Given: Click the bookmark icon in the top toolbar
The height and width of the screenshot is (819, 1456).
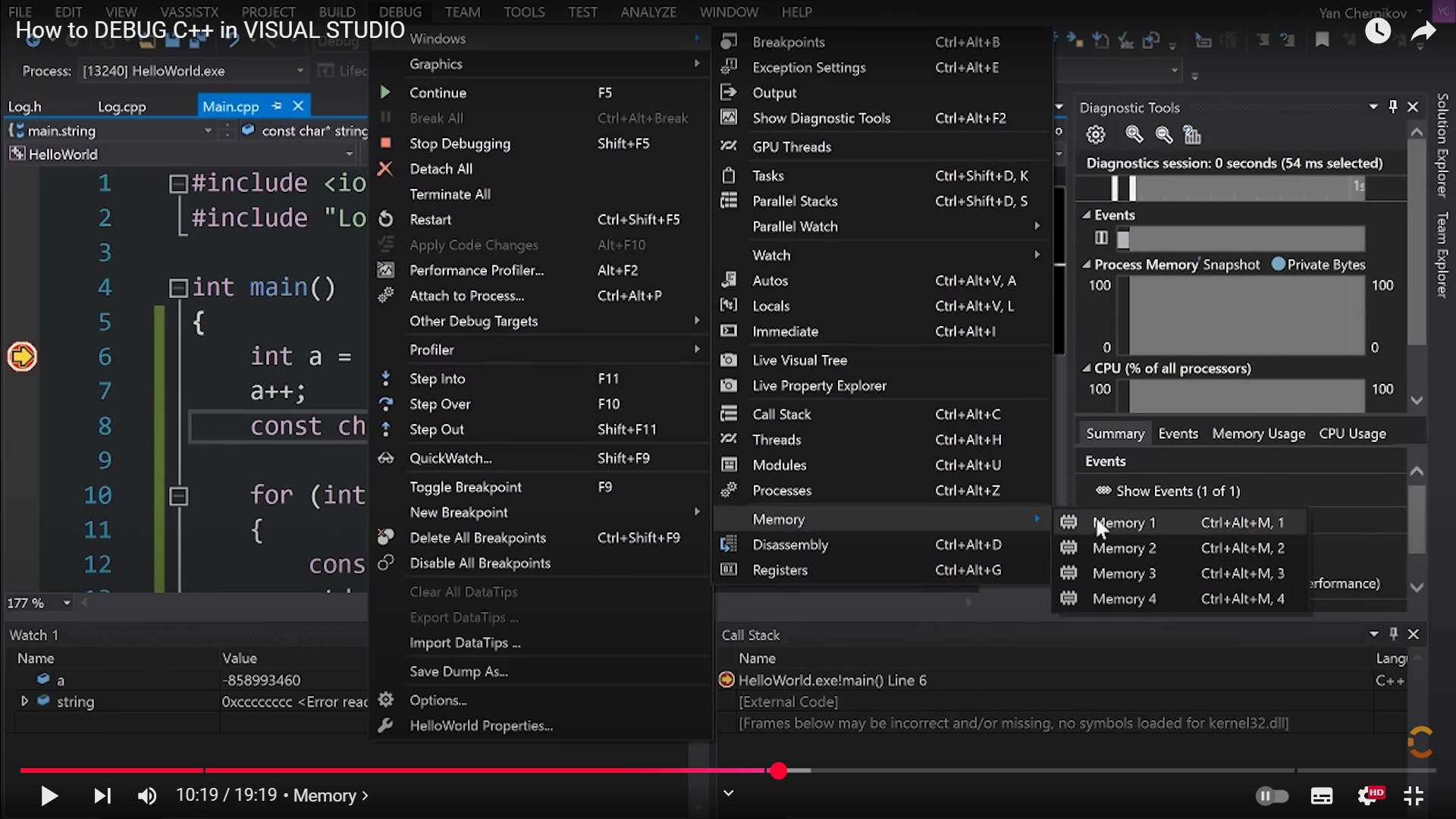Looking at the screenshot, I should [1322, 40].
